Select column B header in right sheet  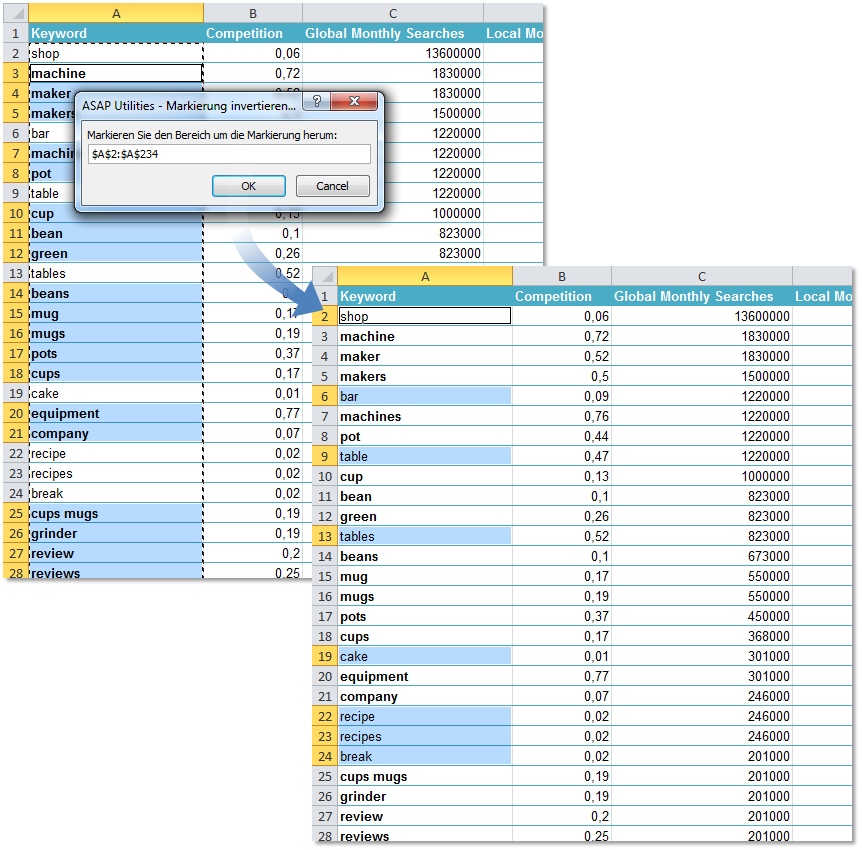click(562, 276)
